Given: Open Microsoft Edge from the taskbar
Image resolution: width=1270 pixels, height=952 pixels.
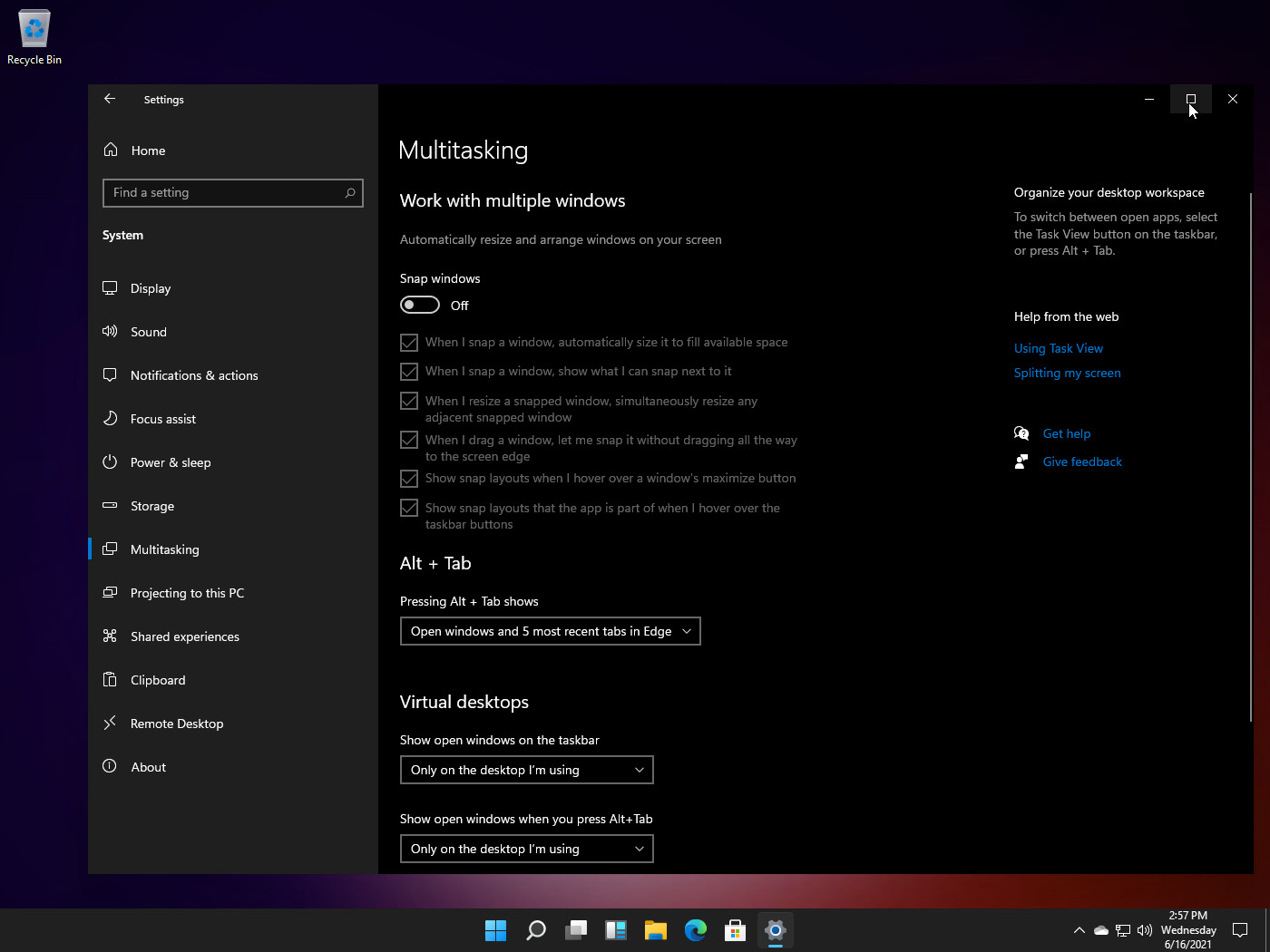Looking at the screenshot, I should [696, 930].
